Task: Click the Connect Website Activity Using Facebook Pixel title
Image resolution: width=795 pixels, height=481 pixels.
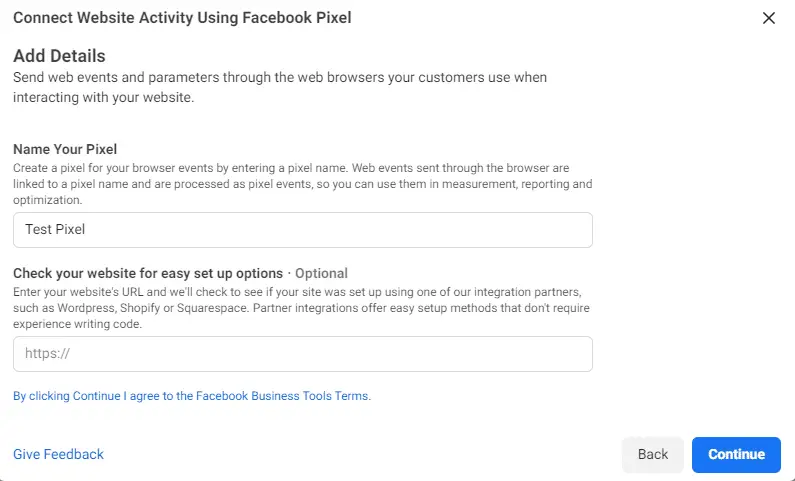Action: 182,18
